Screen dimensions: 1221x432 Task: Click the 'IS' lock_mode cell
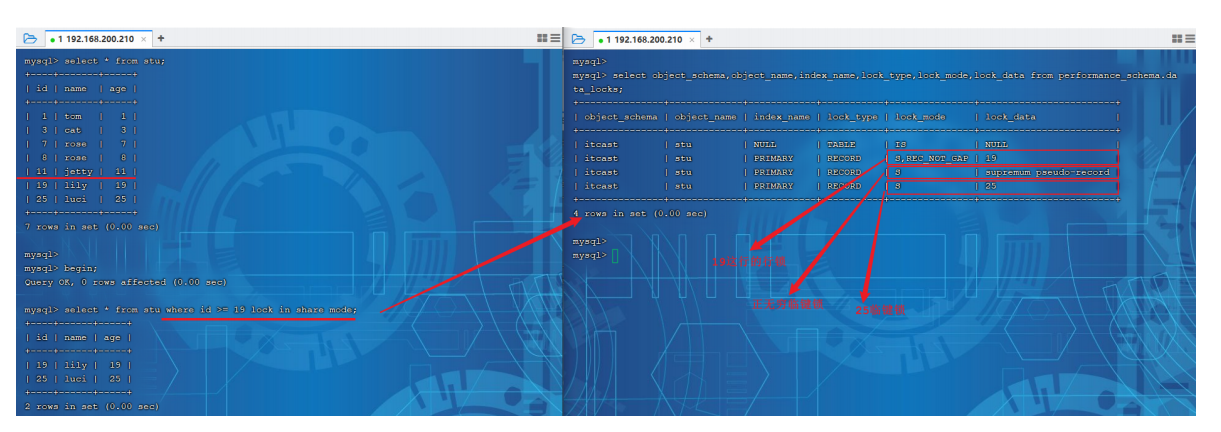point(900,144)
